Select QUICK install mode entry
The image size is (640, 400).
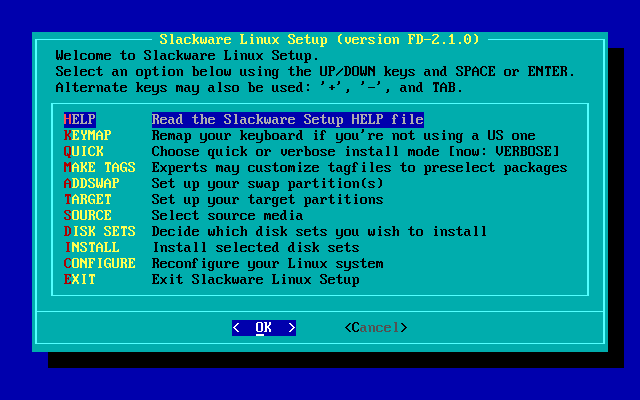click(84, 151)
